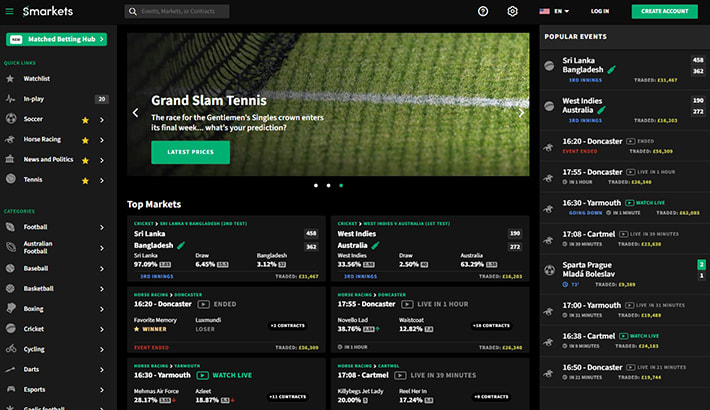Open the Matched Betting Hub button

[56, 39]
